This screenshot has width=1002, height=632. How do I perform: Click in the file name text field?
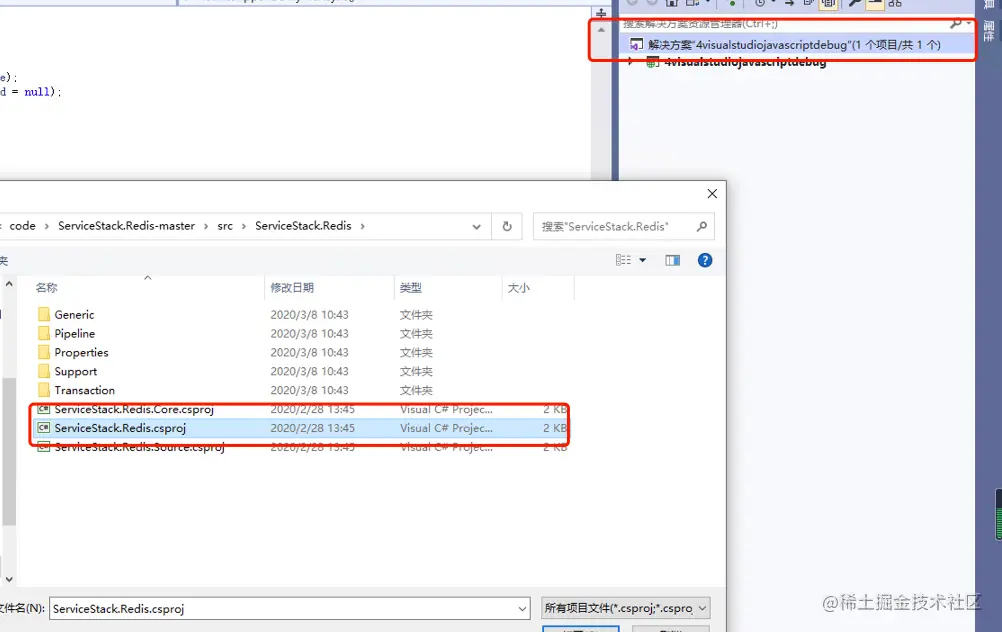[282, 608]
